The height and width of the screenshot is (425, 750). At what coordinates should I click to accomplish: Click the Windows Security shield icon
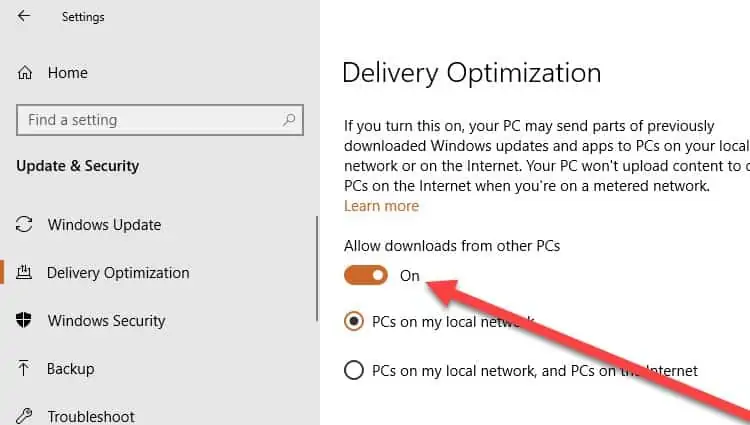pyautogui.click(x=26, y=321)
